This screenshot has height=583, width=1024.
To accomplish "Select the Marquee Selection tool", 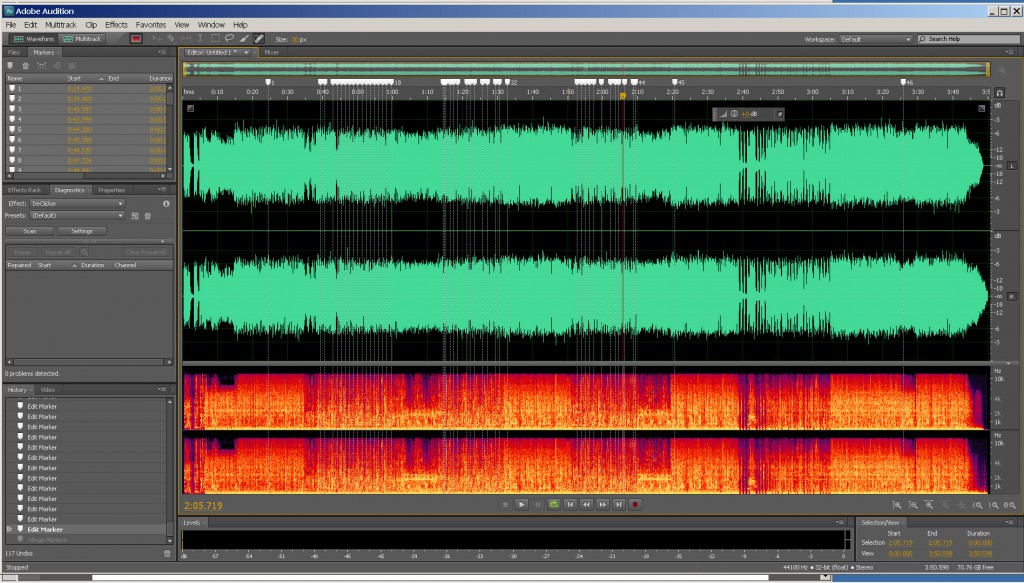I will [215, 39].
